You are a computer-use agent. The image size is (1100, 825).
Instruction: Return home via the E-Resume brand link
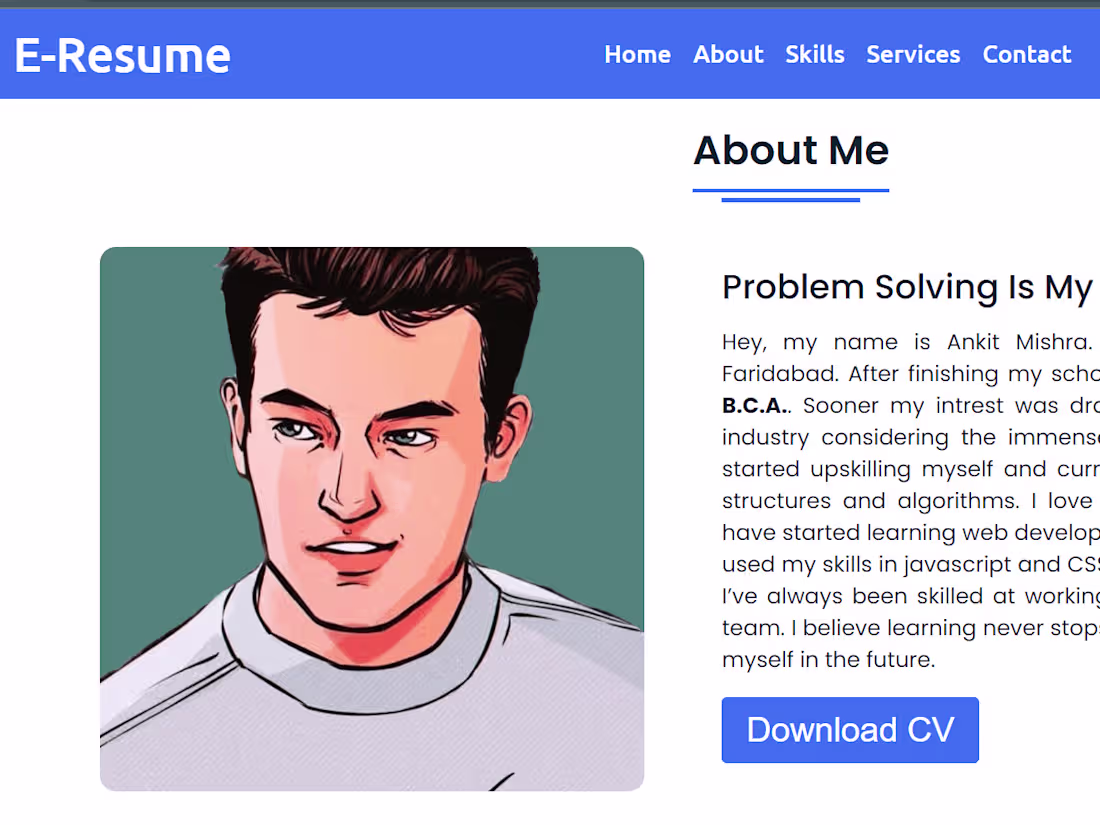pos(120,57)
